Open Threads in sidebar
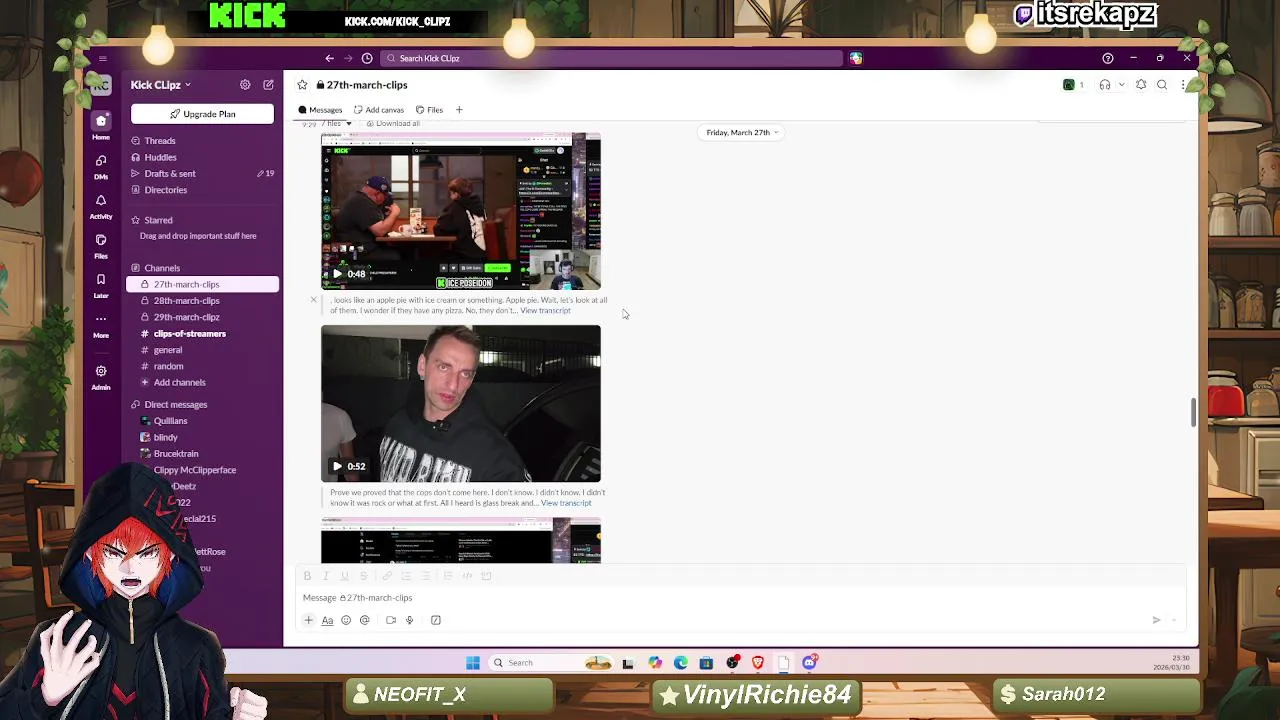The width and height of the screenshot is (1280, 720). (x=159, y=141)
